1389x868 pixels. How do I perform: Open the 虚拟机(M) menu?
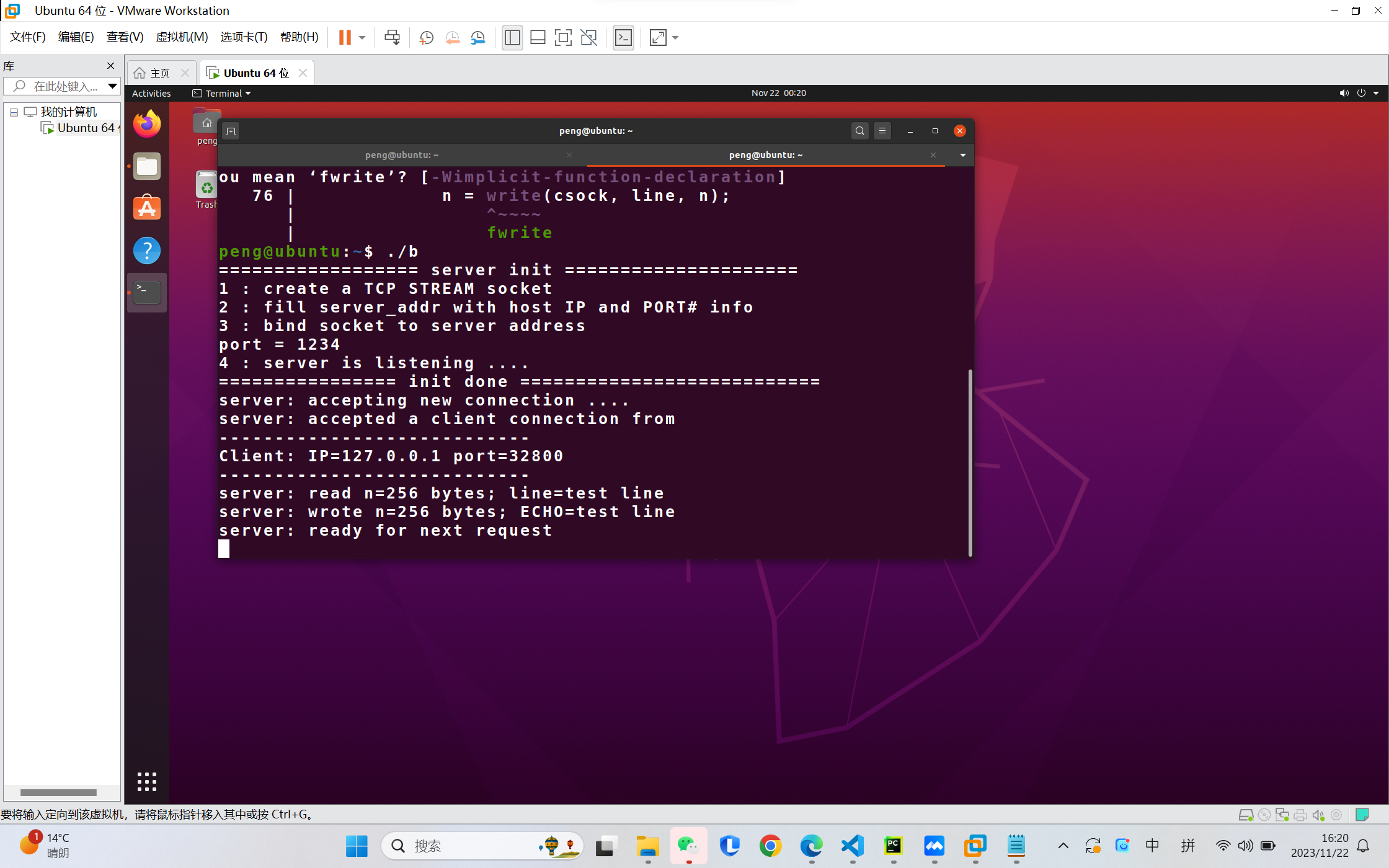[x=181, y=37]
